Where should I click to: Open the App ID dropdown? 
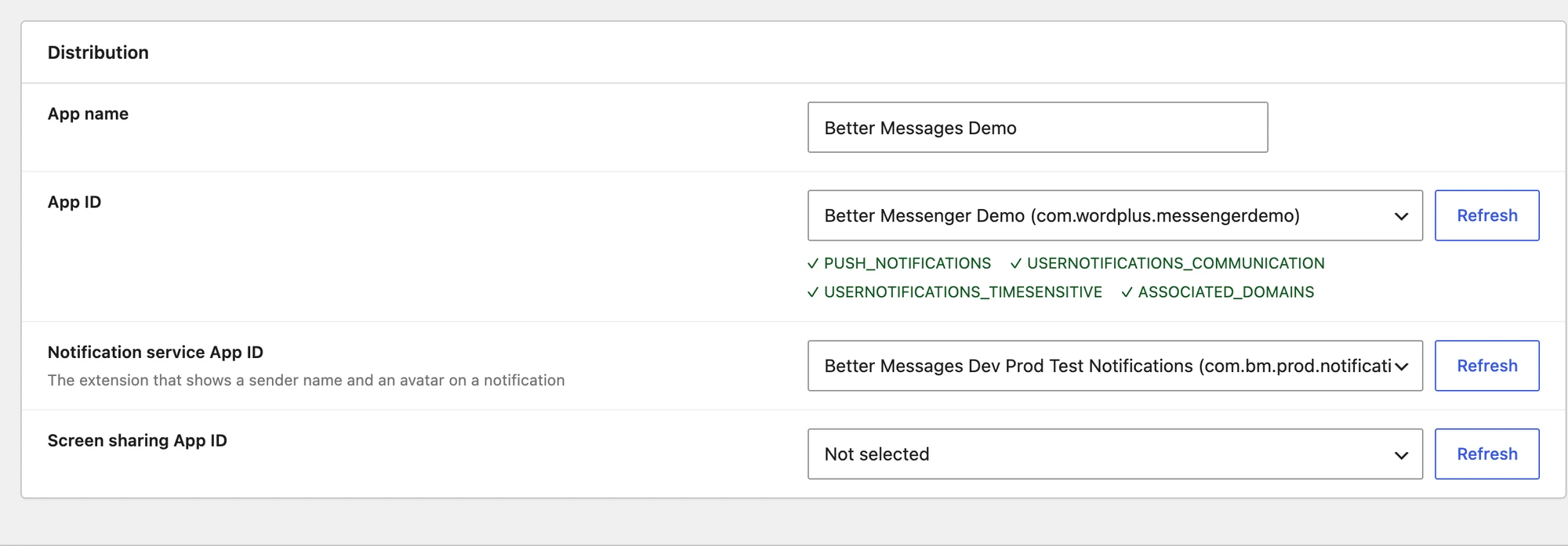click(1115, 215)
